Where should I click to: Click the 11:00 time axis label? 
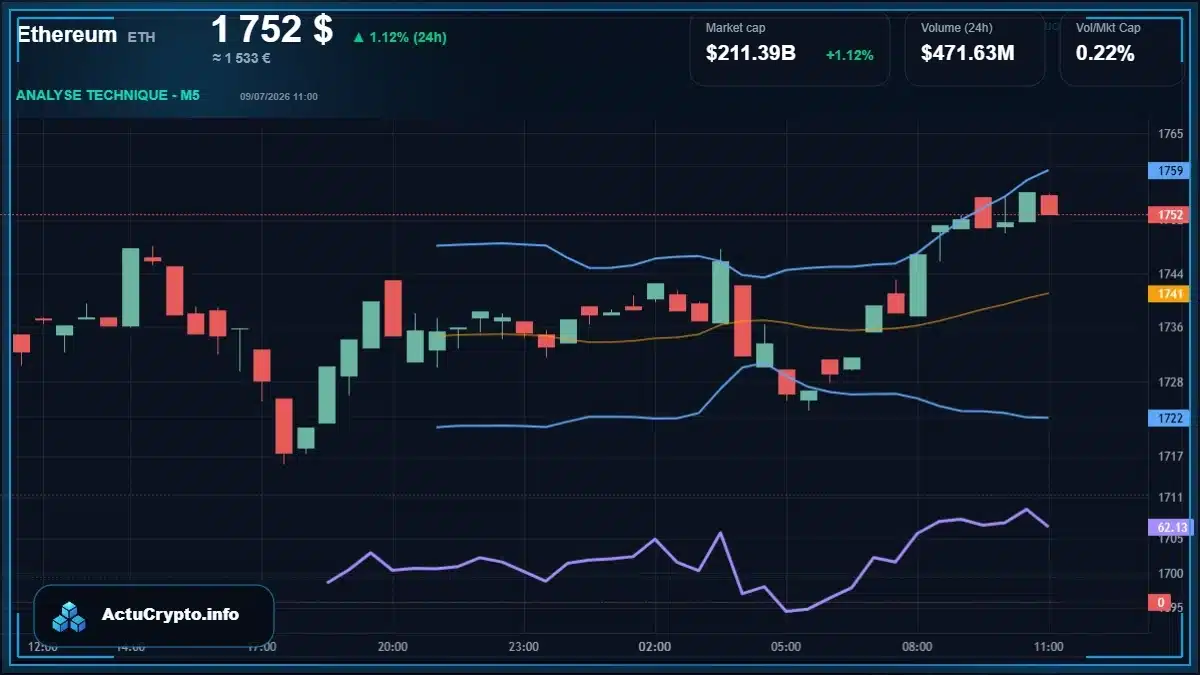(1048, 647)
